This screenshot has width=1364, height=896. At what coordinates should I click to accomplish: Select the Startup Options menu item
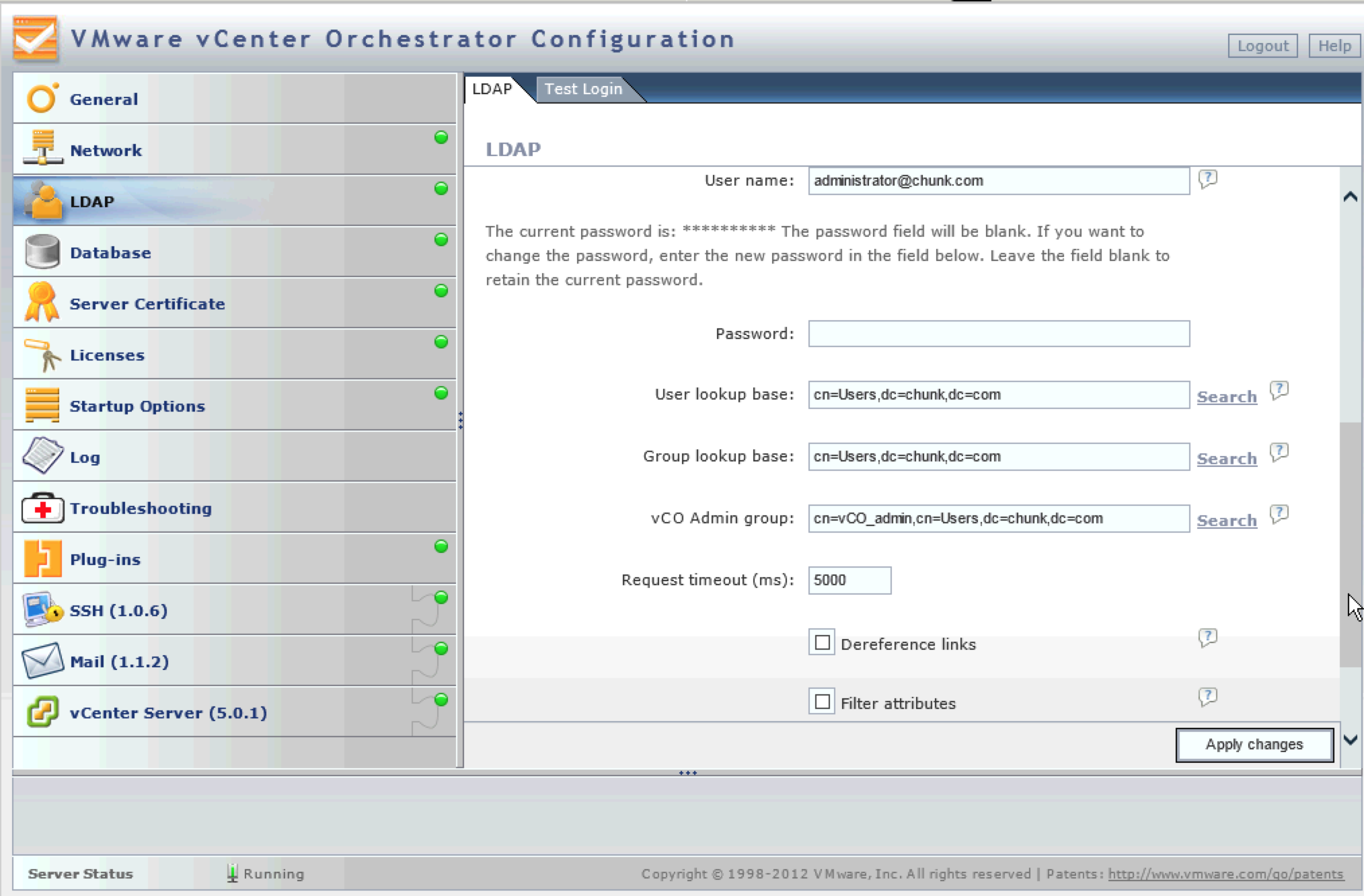[x=137, y=406]
